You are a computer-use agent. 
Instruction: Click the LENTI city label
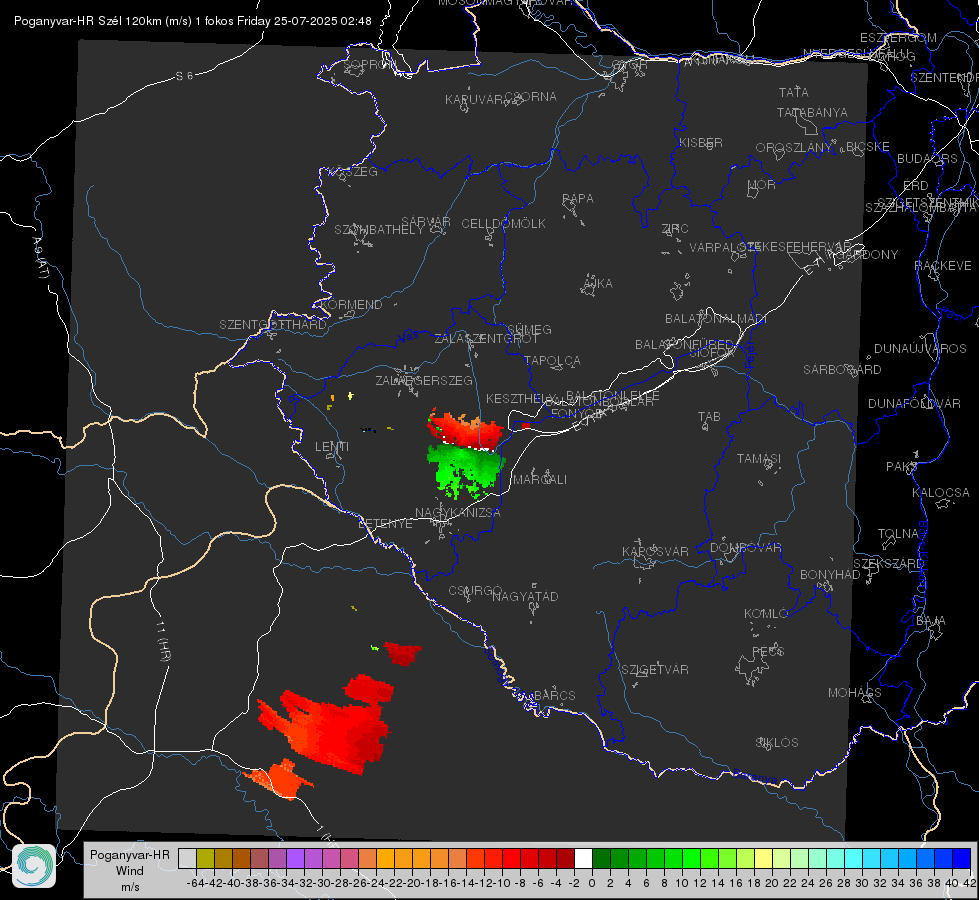click(x=332, y=447)
